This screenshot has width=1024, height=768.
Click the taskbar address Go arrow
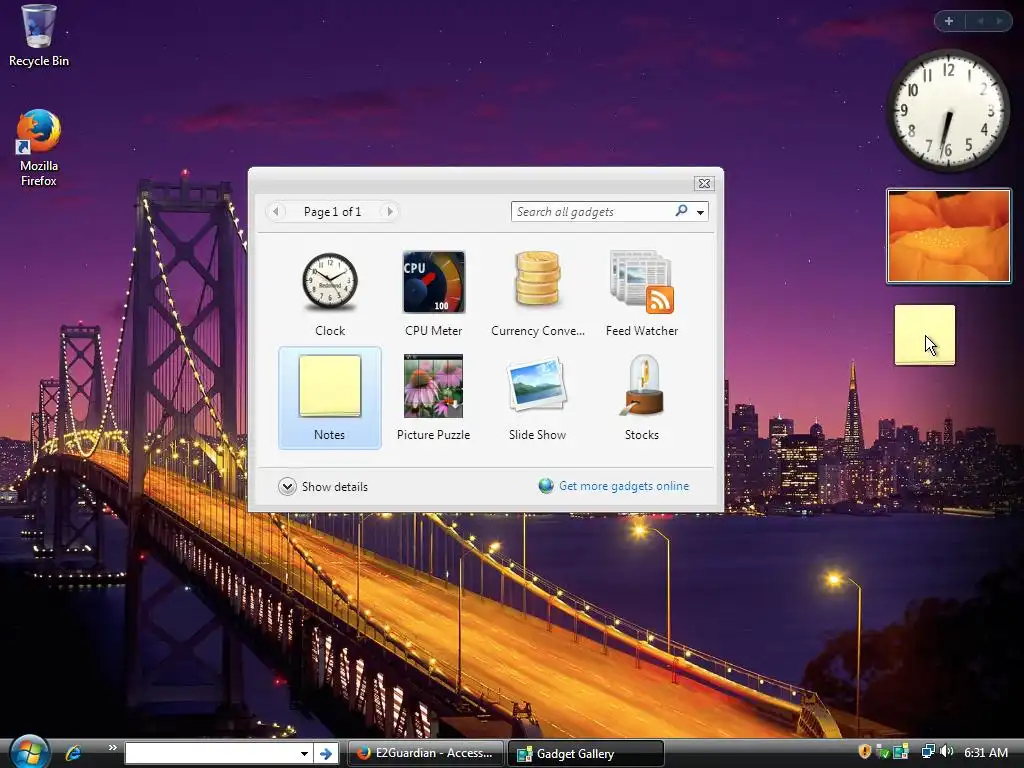click(x=326, y=754)
